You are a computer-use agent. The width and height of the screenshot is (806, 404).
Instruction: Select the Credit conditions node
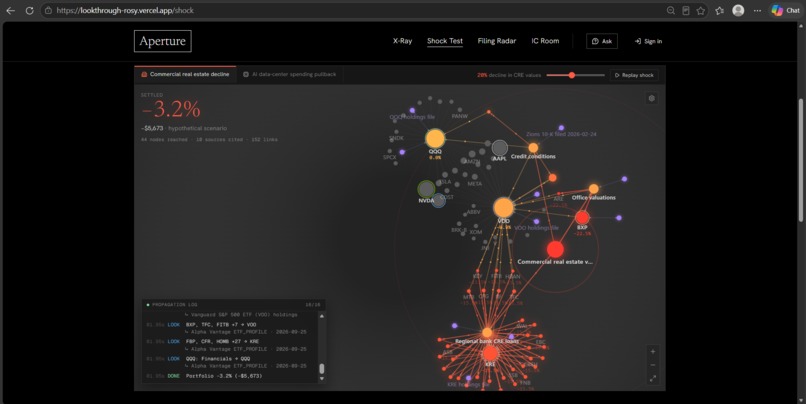click(534, 148)
